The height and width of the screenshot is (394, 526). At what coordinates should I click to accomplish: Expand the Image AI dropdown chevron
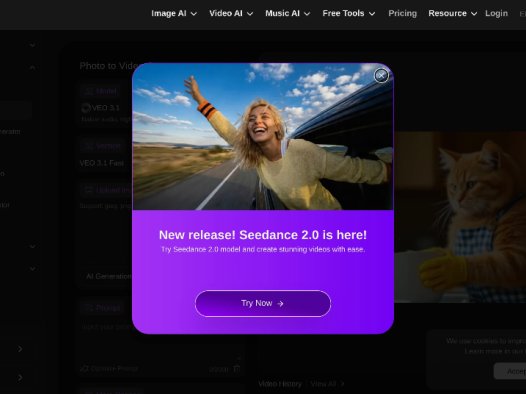(x=194, y=14)
